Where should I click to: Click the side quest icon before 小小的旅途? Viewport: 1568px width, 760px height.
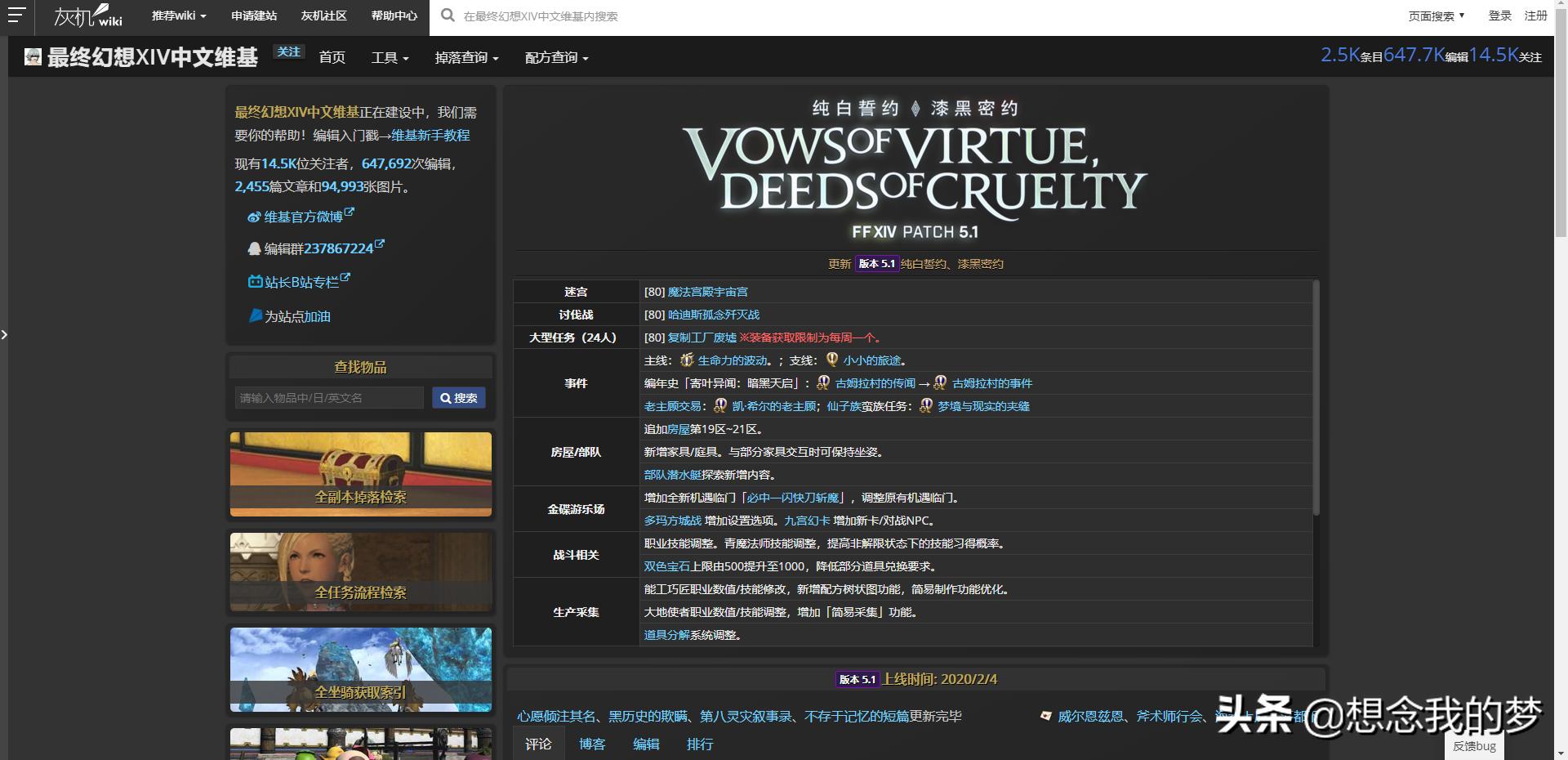coord(831,360)
